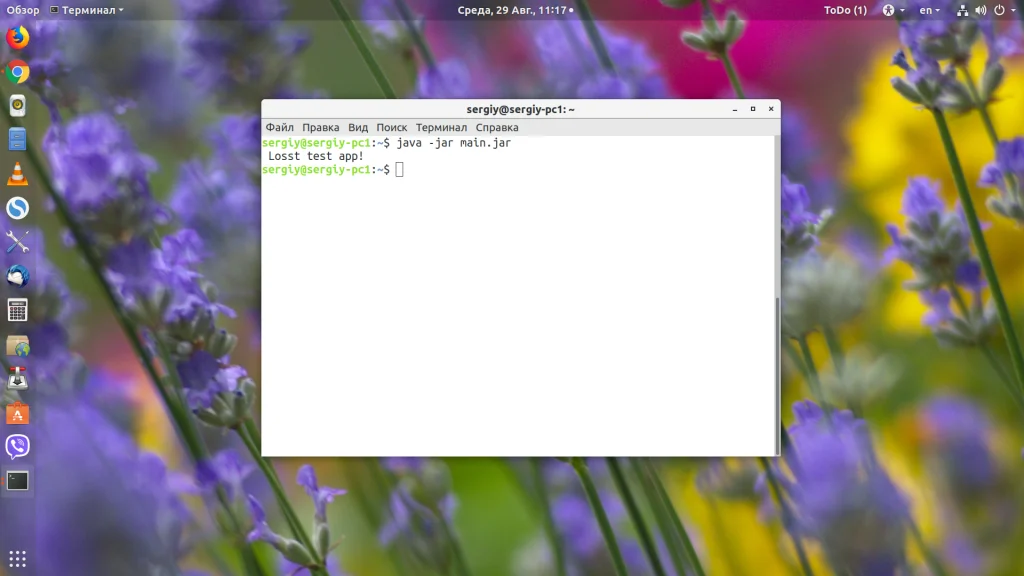The height and width of the screenshot is (576, 1024).
Task: Launch Thunderbird mail from the dock
Action: point(18,276)
